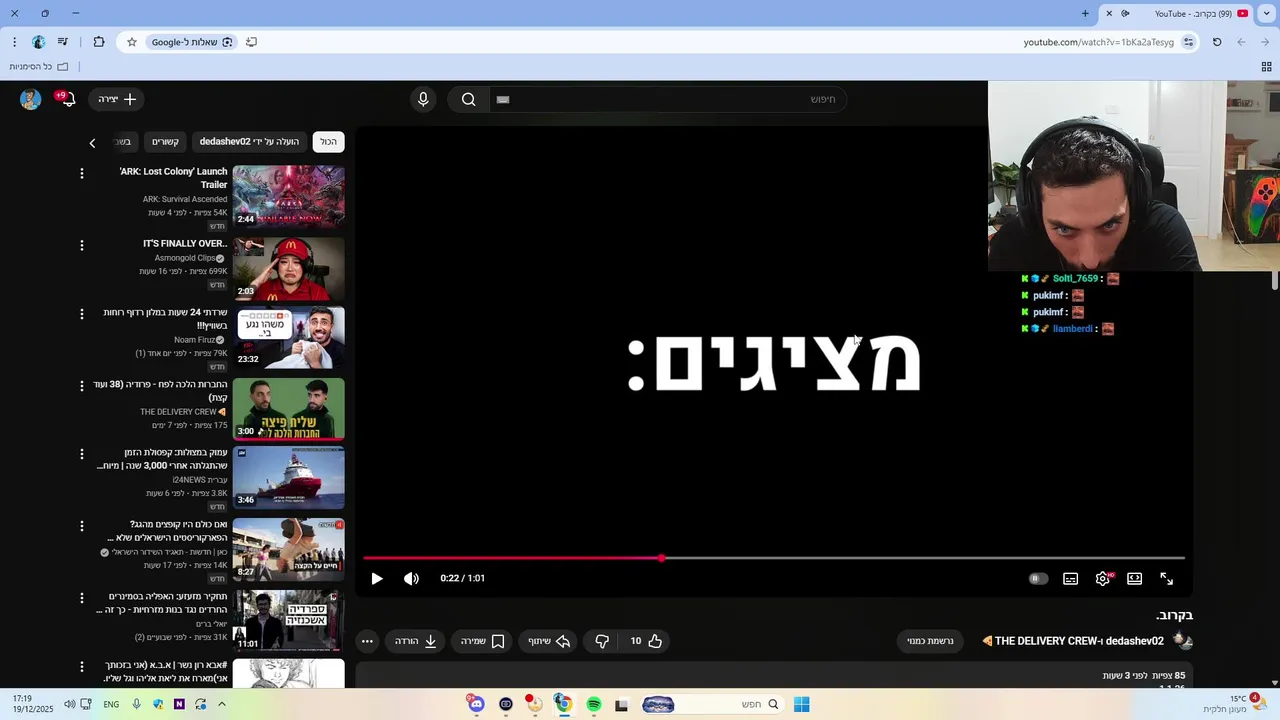Show more filter chips with arrow
This screenshot has height=720, width=1280.
(x=92, y=143)
